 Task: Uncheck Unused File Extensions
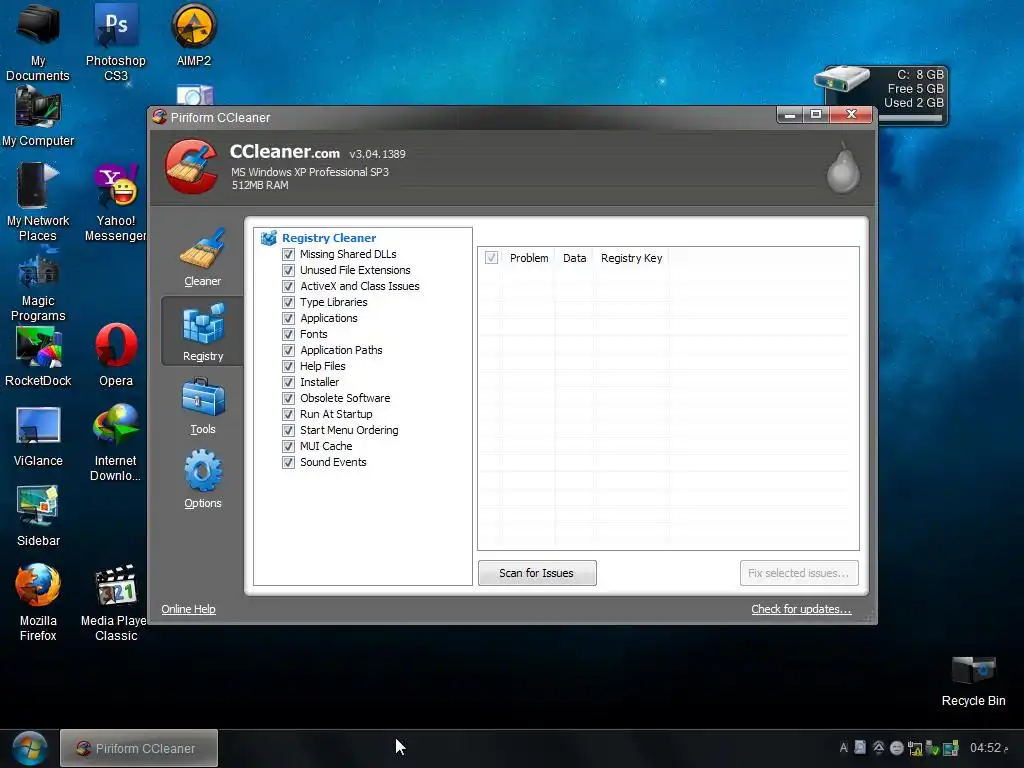pyautogui.click(x=288, y=270)
